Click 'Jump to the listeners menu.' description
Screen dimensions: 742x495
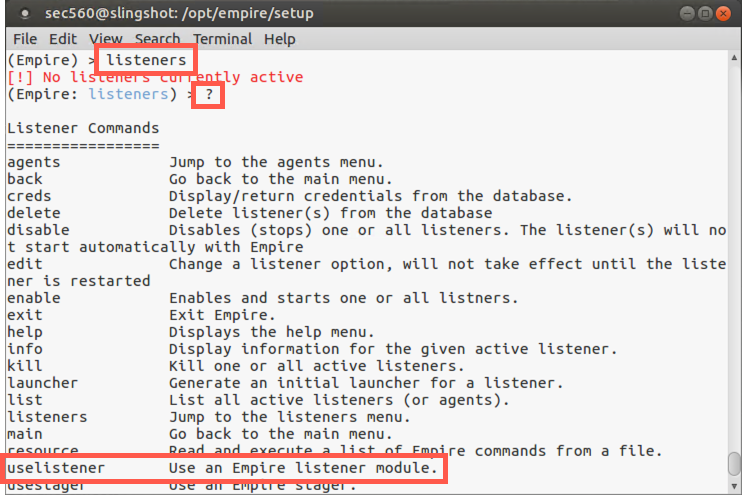point(290,417)
